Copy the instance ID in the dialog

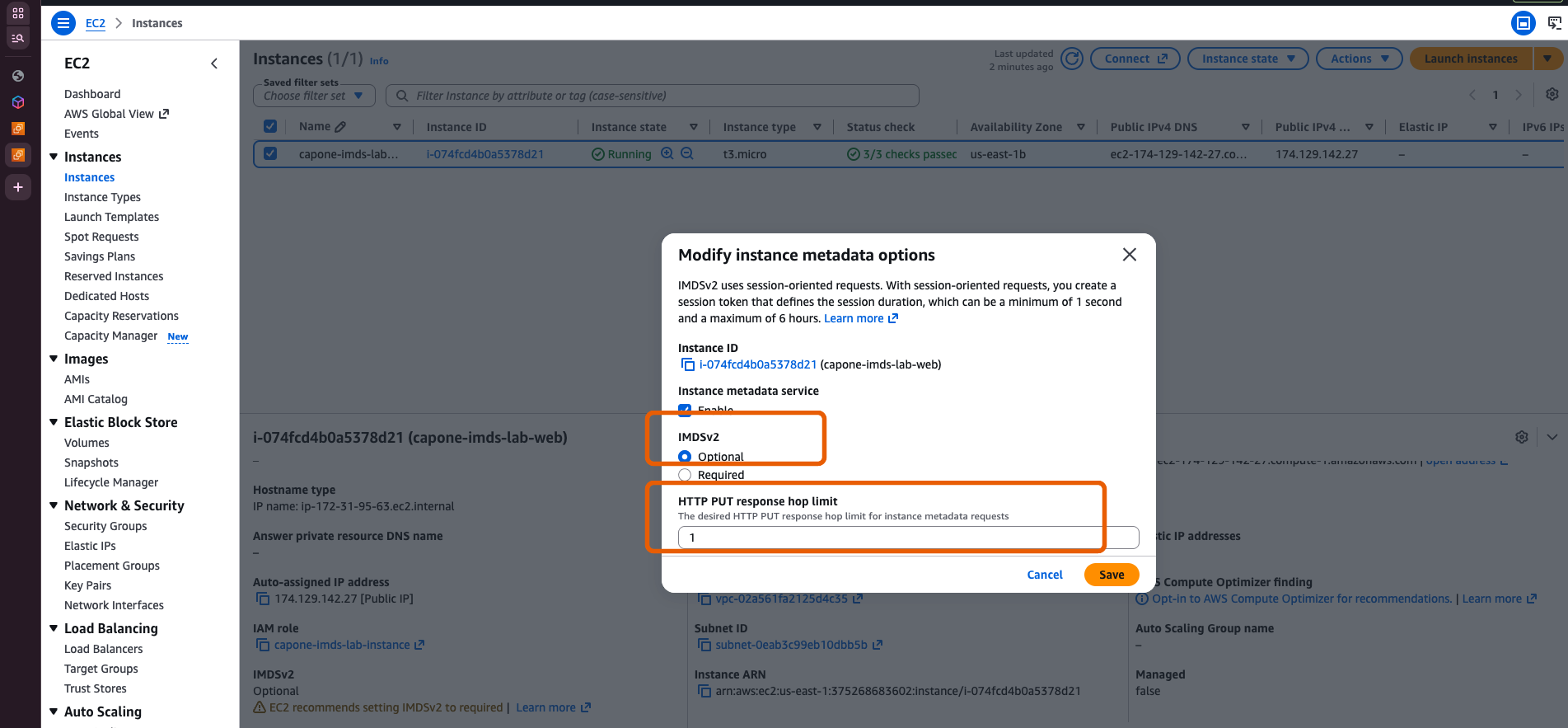pos(687,364)
